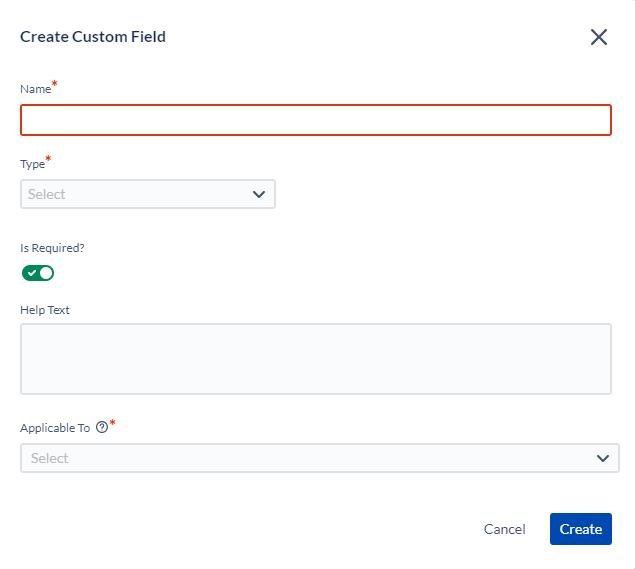Click the Applicable To label text
635x569 pixels.
(55, 428)
